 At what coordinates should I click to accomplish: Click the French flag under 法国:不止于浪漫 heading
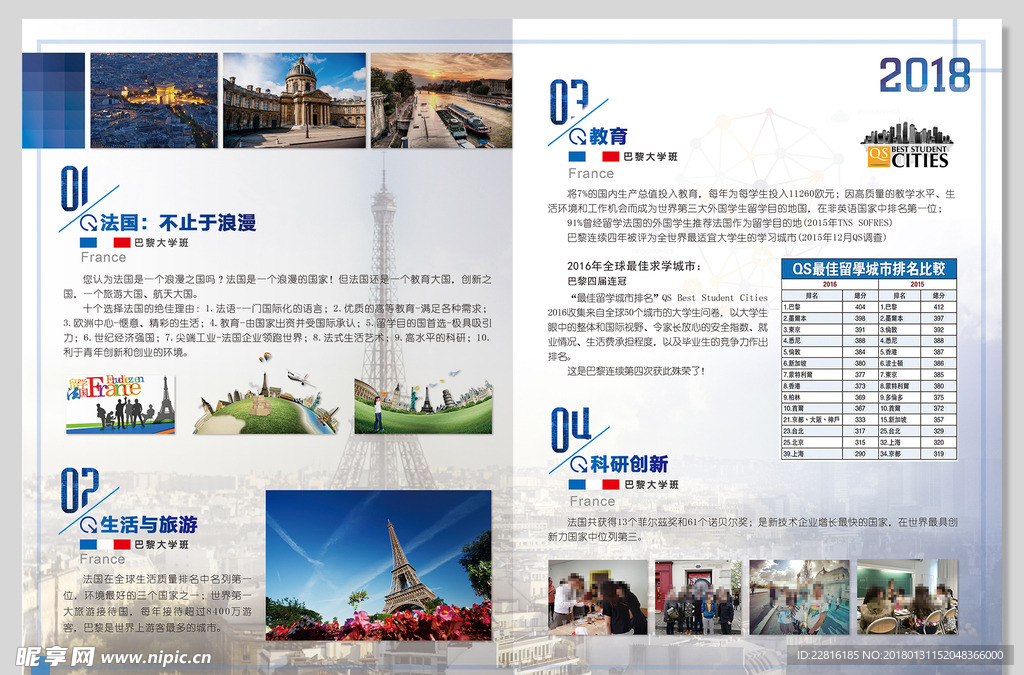[x=104, y=242]
